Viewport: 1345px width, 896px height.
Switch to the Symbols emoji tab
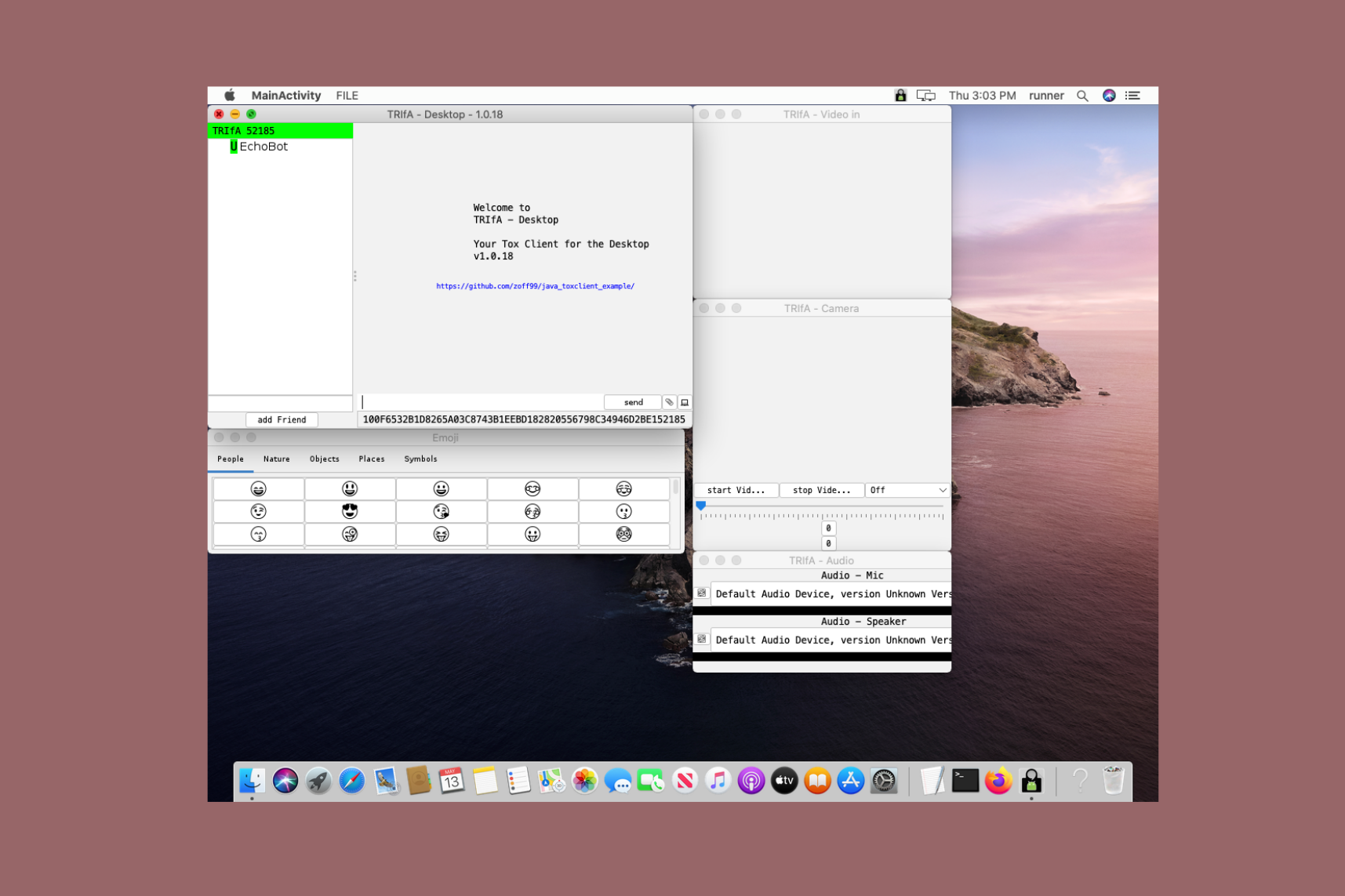click(x=420, y=459)
